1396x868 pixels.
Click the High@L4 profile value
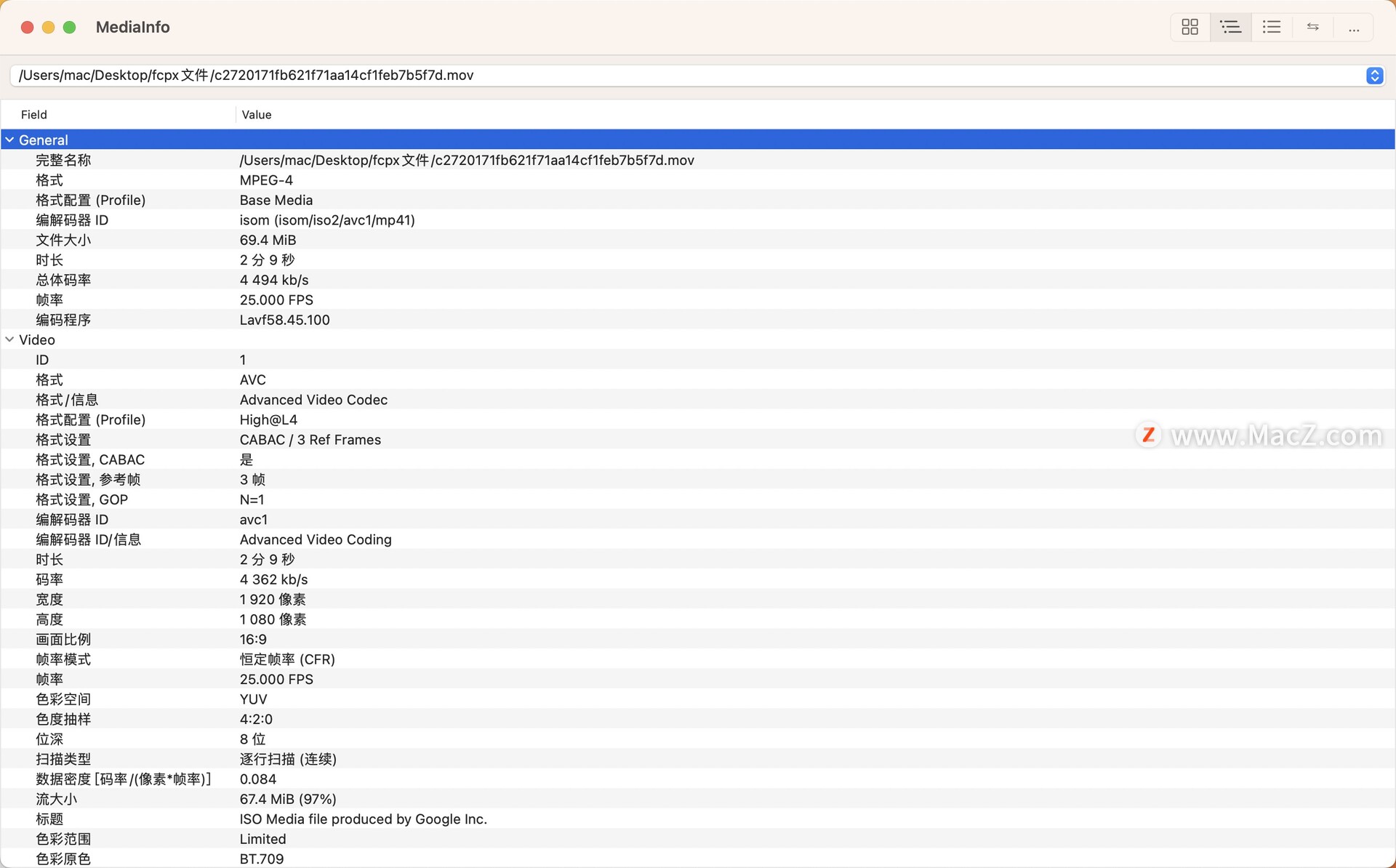[268, 420]
